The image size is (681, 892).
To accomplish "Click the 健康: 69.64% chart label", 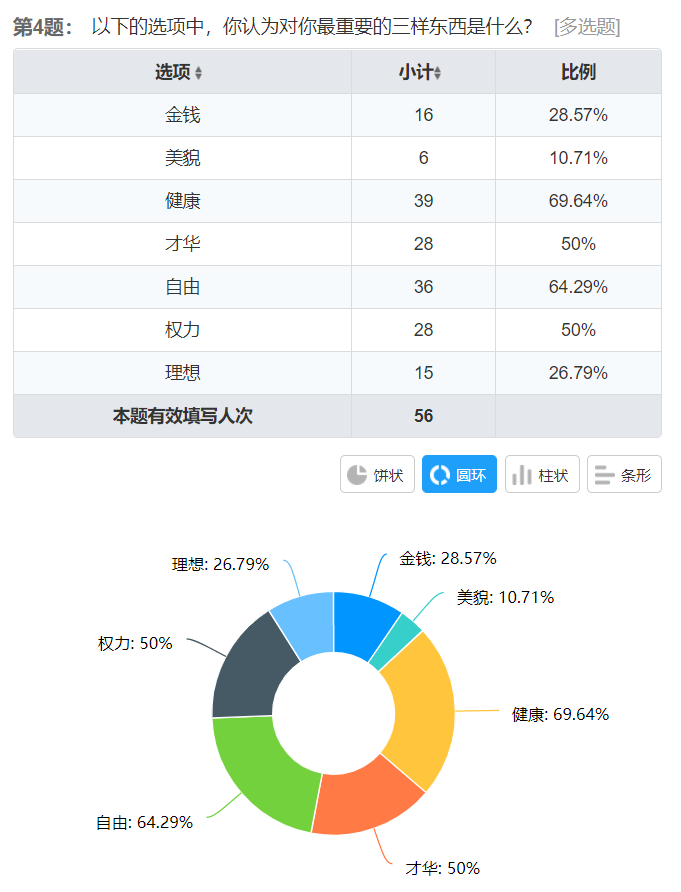I will click(x=560, y=714).
